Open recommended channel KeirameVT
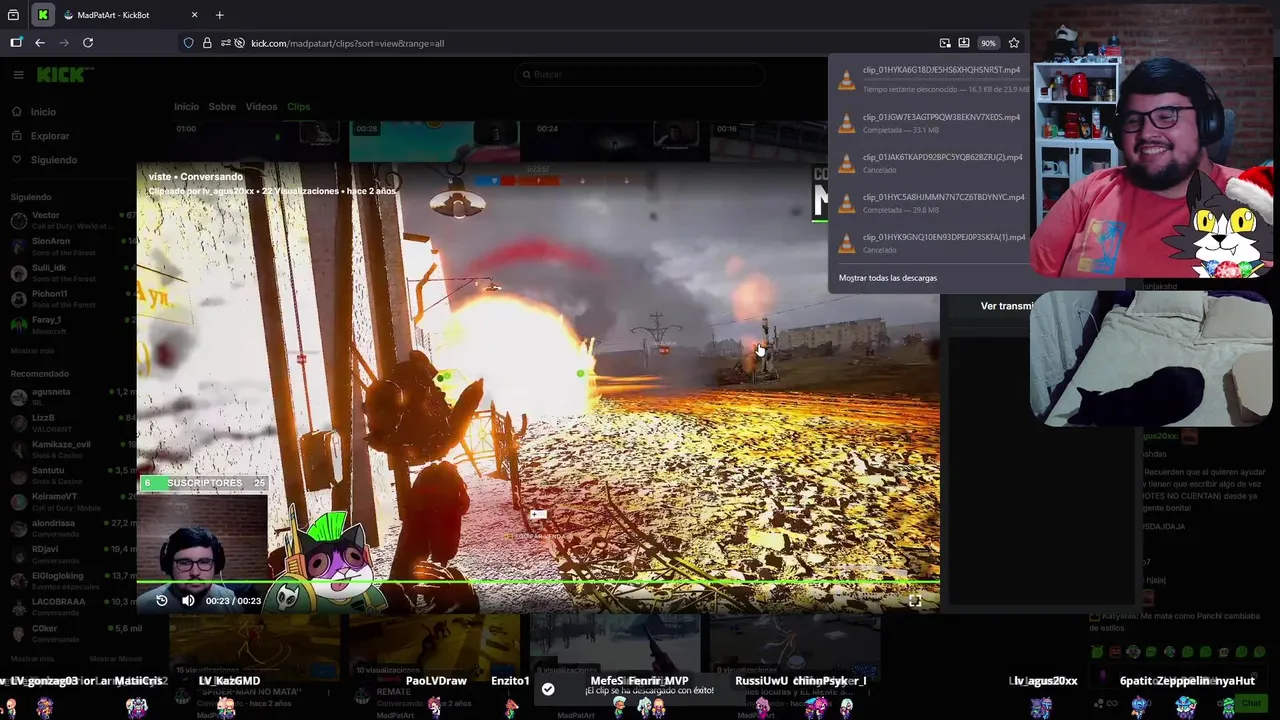This screenshot has width=1280, height=720. tap(72, 502)
